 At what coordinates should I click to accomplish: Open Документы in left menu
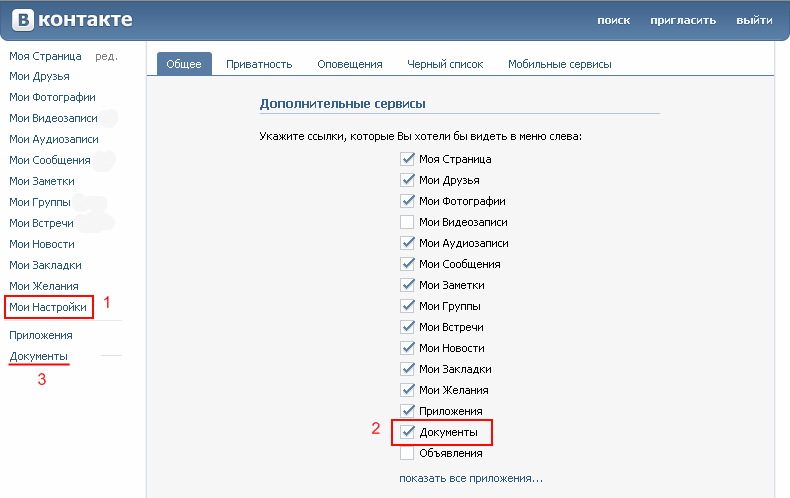point(38,356)
